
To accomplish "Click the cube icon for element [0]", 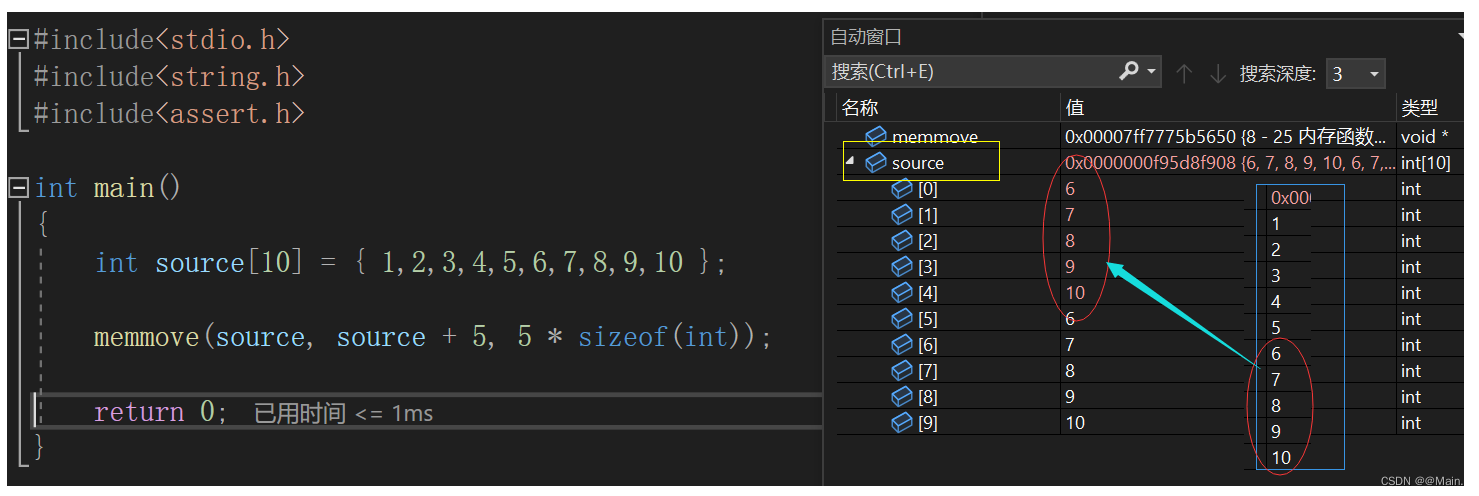I will [902, 188].
